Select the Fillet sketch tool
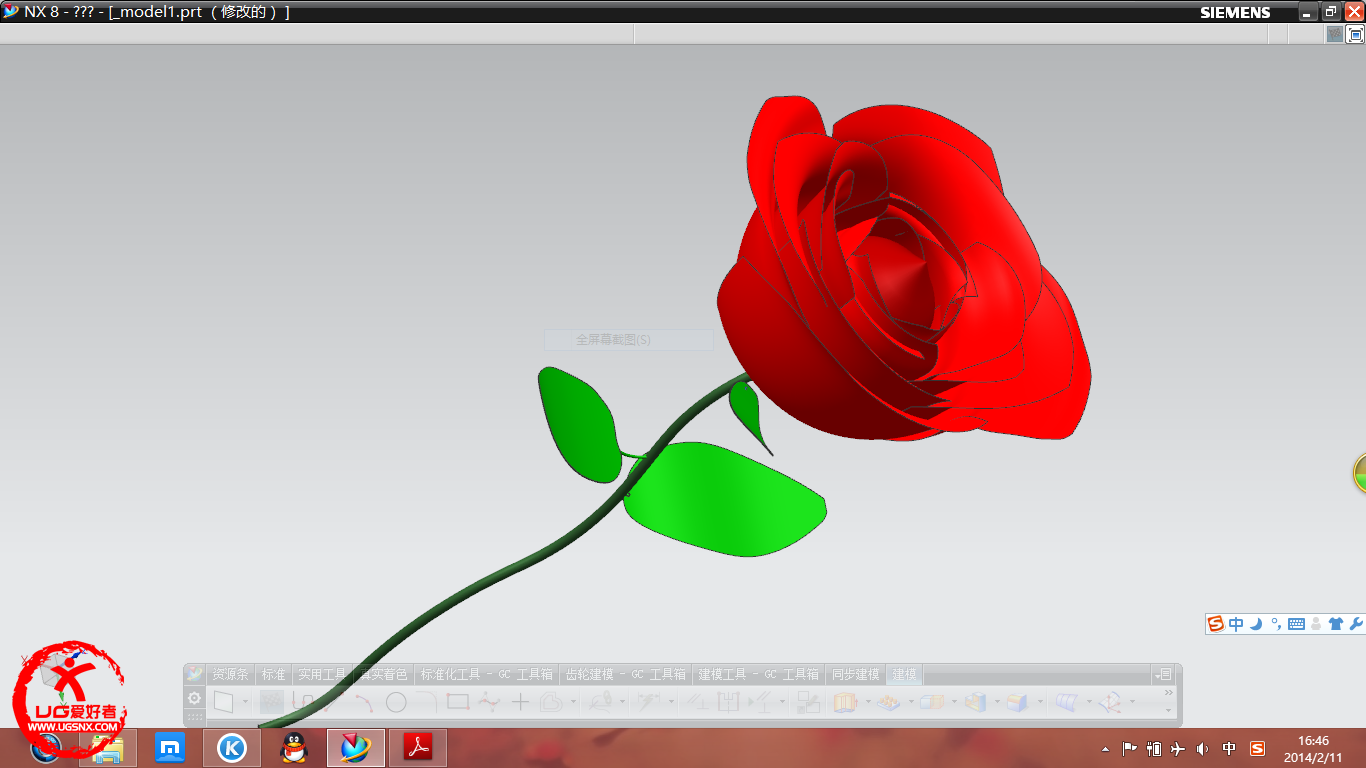The image size is (1366, 768). coord(426,702)
